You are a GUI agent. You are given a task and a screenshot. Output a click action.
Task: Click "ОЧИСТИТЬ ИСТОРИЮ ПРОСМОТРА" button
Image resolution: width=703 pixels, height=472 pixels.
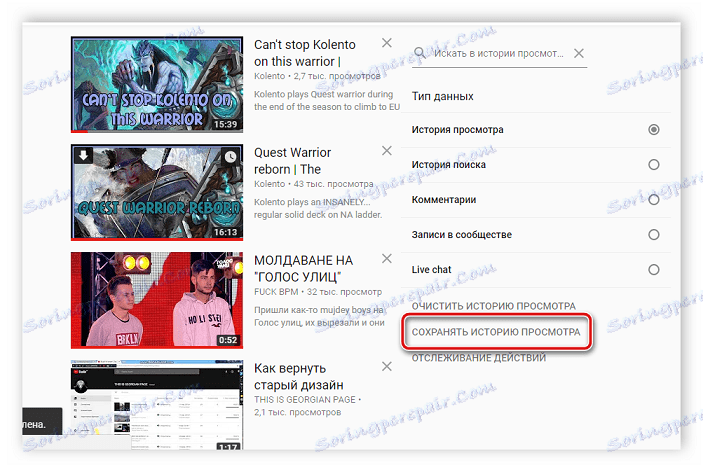click(x=494, y=306)
